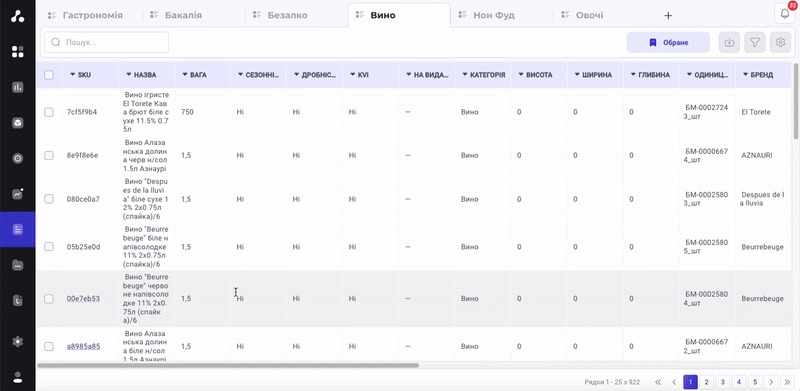
Task: Click the SKU cell 080ce0a7
Action: (83, 199)
